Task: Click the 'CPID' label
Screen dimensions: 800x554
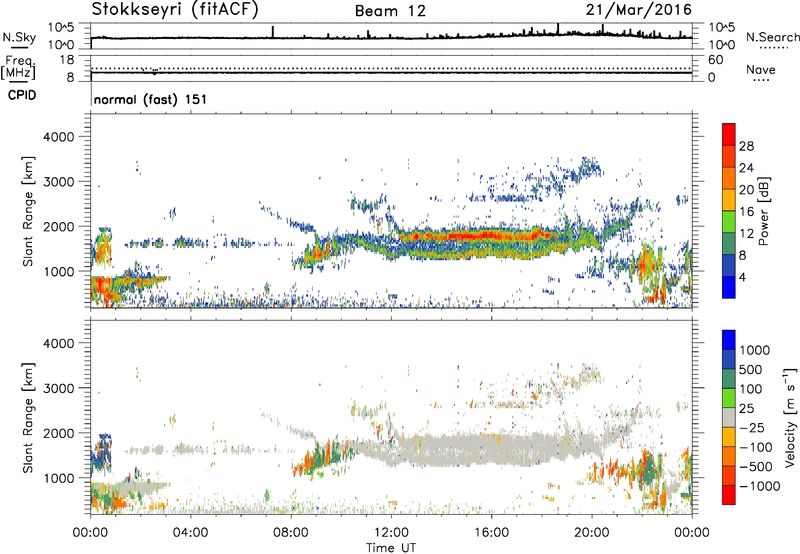Action: coord(22,95)
